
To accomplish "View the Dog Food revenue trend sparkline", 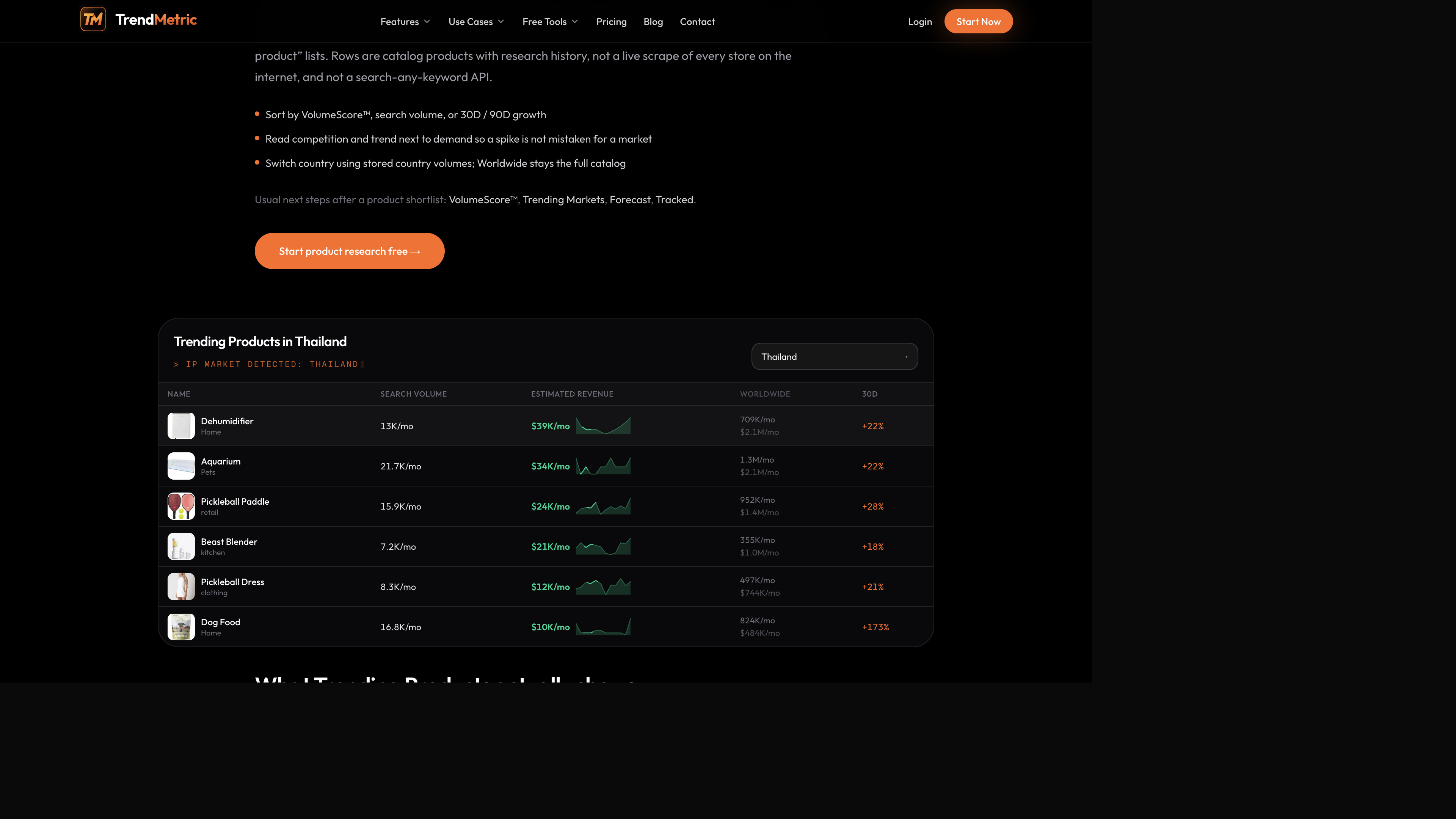I will click(x=603, y=626).
